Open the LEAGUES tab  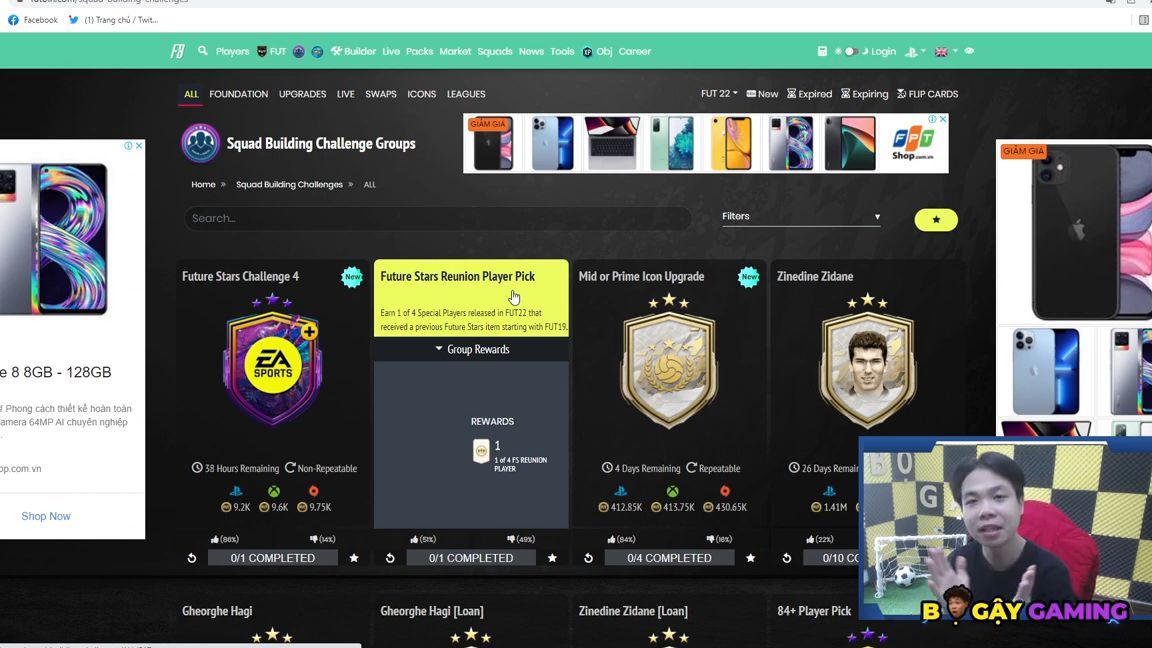pyautogui.click(x=466, y=94)
